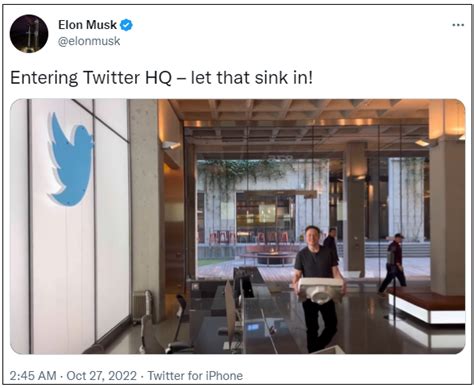Click the white sink being carried
474x388 pixels.
coord(321,289)
